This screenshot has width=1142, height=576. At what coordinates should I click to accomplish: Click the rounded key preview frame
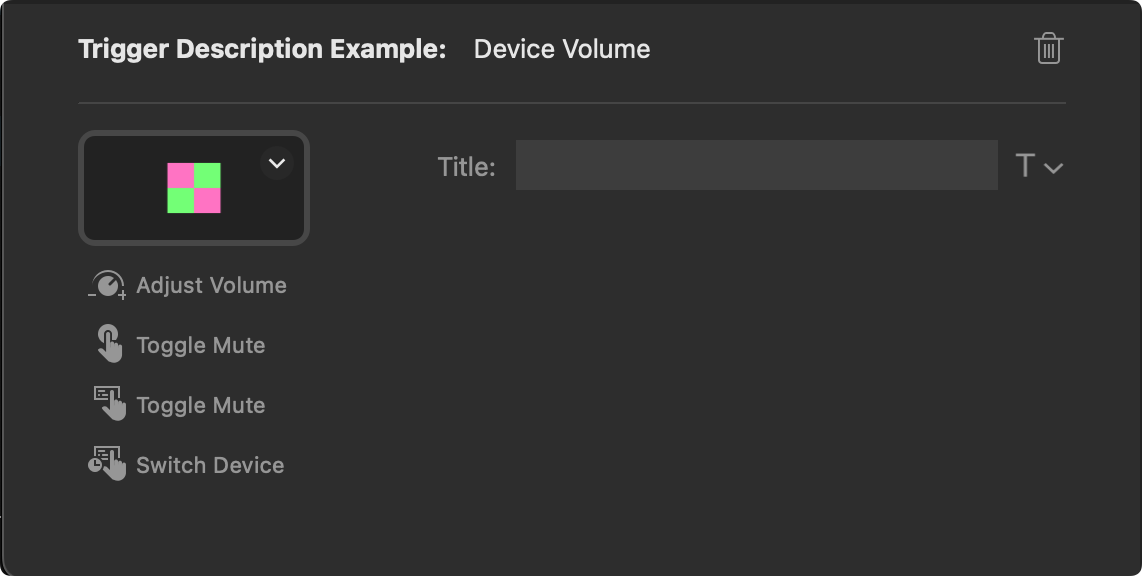pyautogui.click(x=194, y=187)
